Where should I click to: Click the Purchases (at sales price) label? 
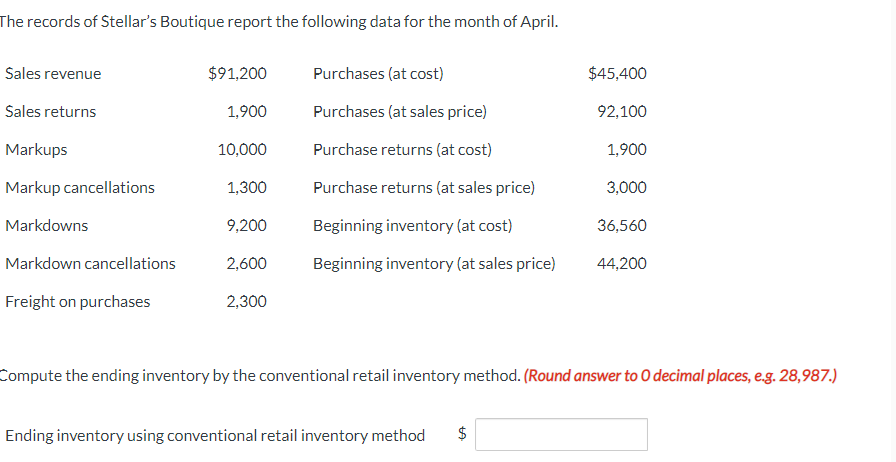[x=400, y=112]
